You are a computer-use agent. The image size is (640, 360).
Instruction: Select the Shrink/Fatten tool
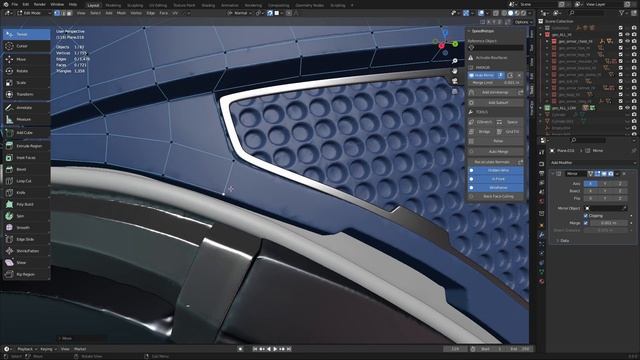click(x=27, y=251)
